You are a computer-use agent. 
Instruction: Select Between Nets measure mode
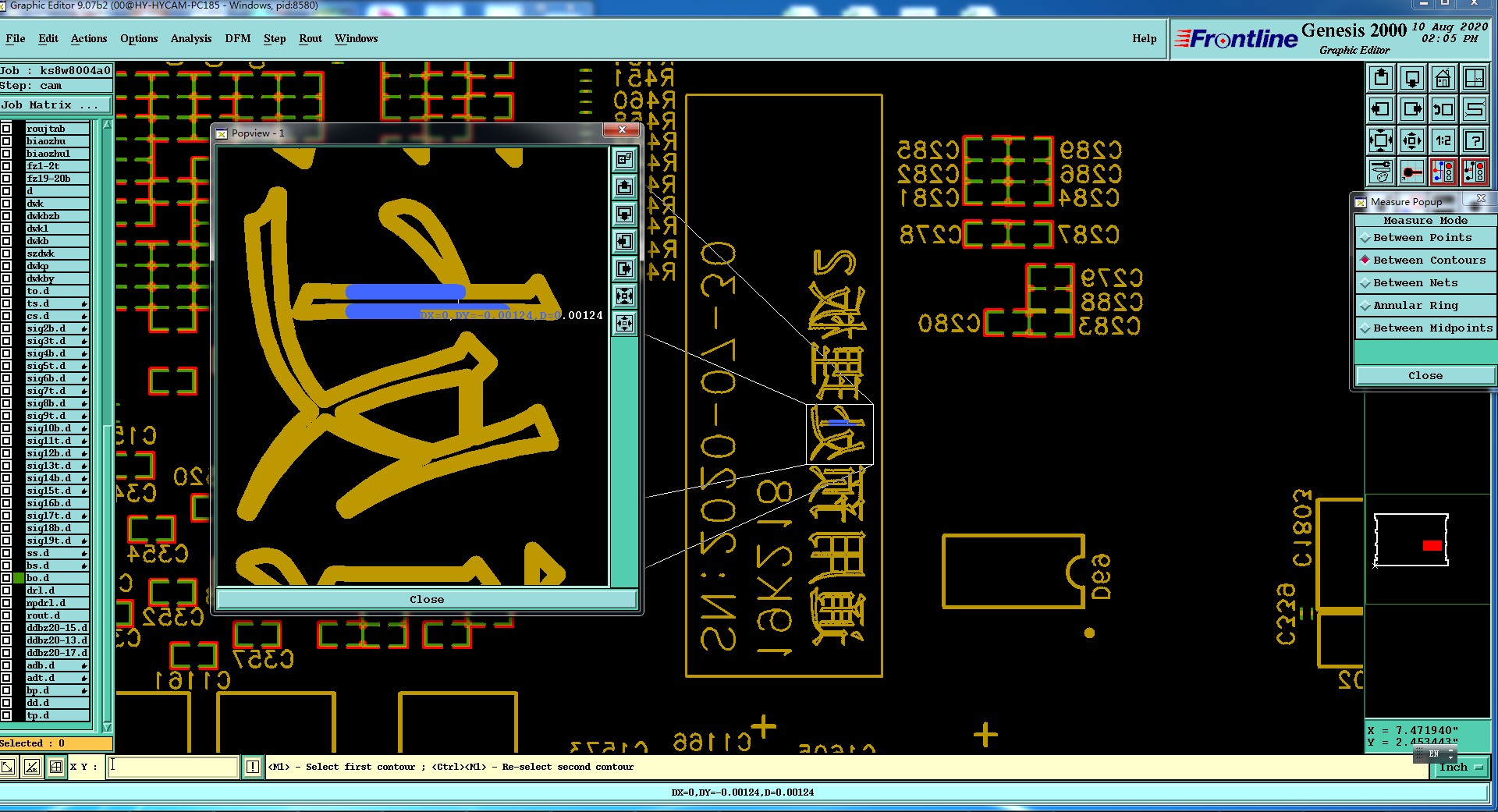tap(1425, 283)
